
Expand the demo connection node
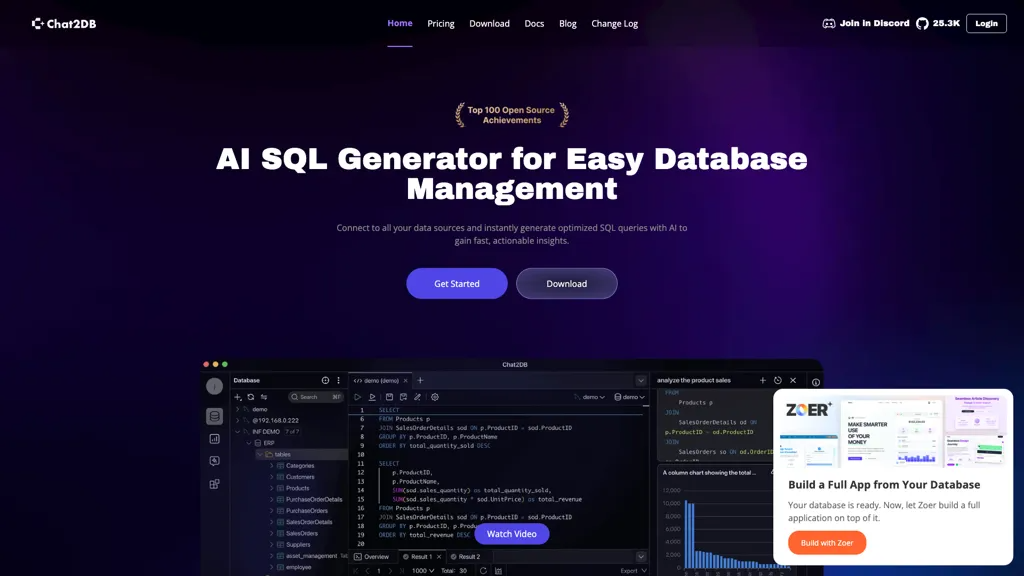tap(238, 409)
